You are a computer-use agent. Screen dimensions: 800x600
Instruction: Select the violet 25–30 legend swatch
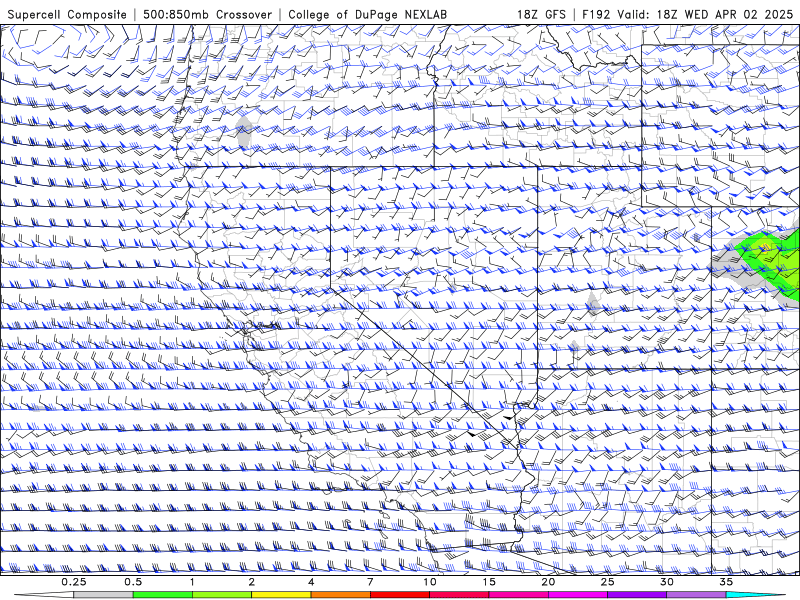636,595
